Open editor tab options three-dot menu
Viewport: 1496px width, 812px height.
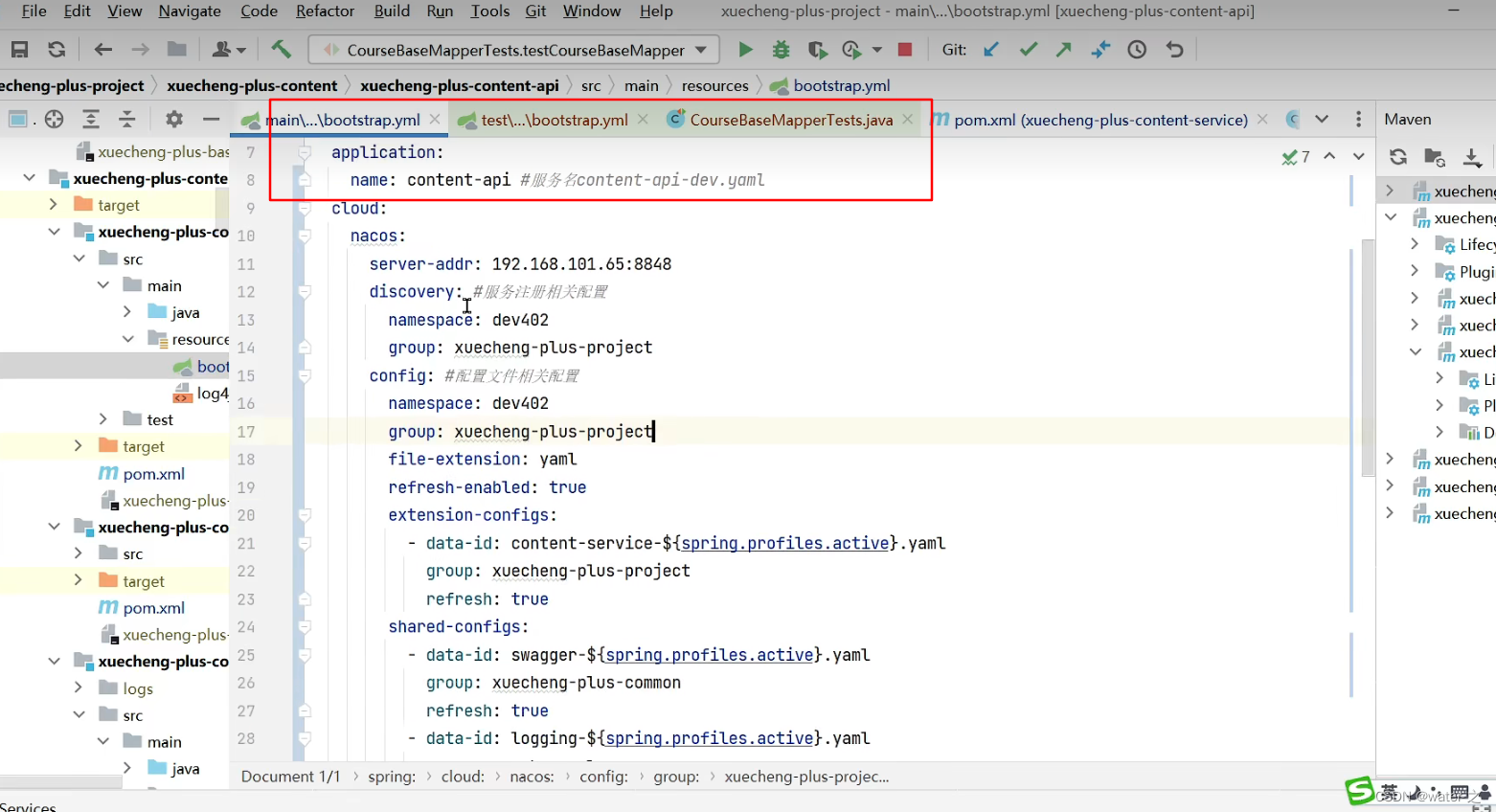pyautogui.click(x=1358, y=120)
